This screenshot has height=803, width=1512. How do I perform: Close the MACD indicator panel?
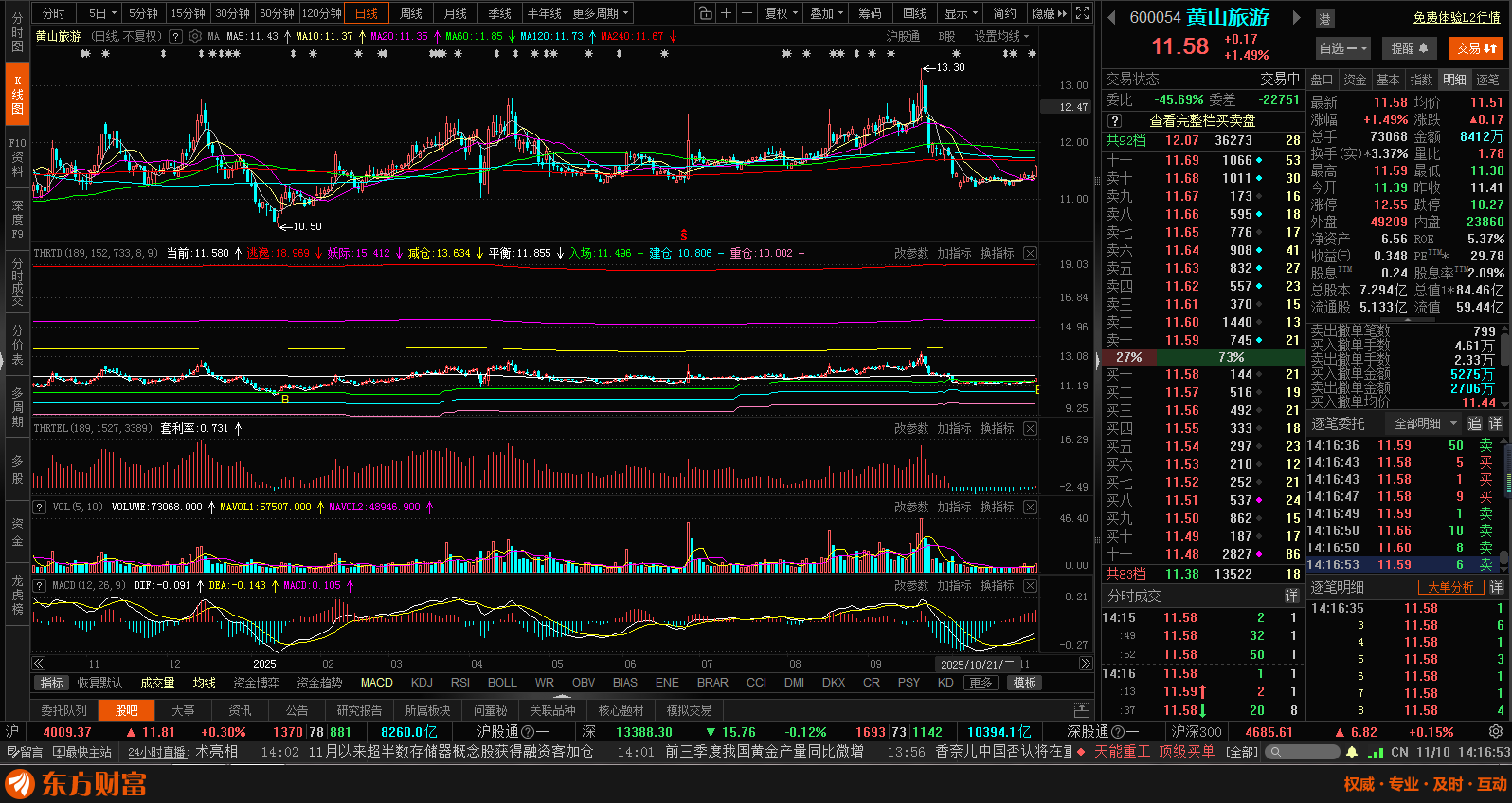click(1030, 586)
